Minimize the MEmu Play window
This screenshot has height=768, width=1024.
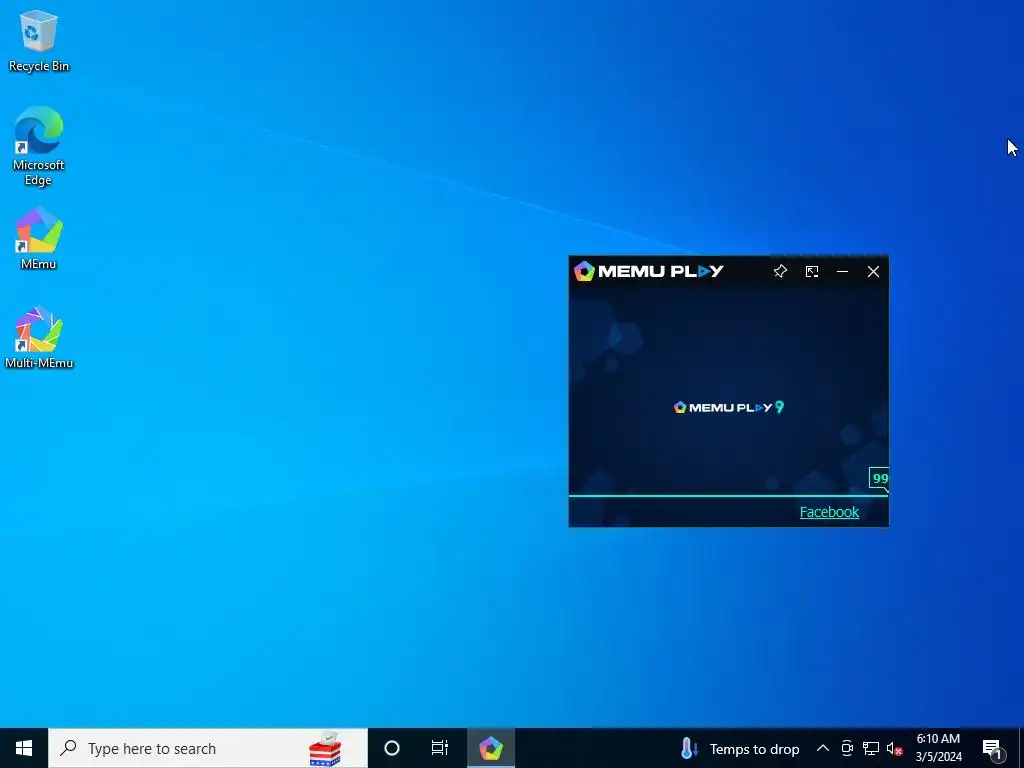pos(842,272)
